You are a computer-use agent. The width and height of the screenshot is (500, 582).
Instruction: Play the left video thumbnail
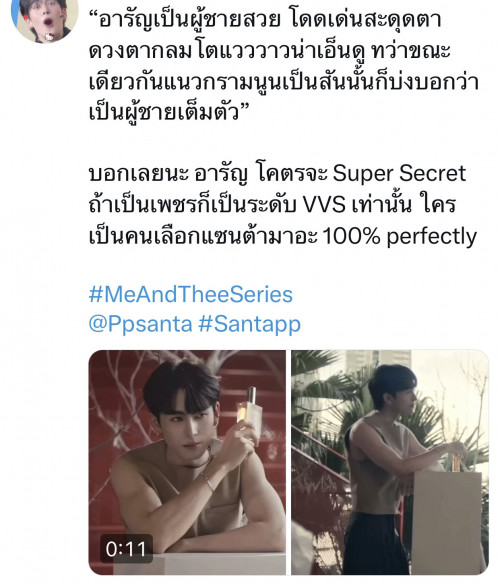coord(187,462)
